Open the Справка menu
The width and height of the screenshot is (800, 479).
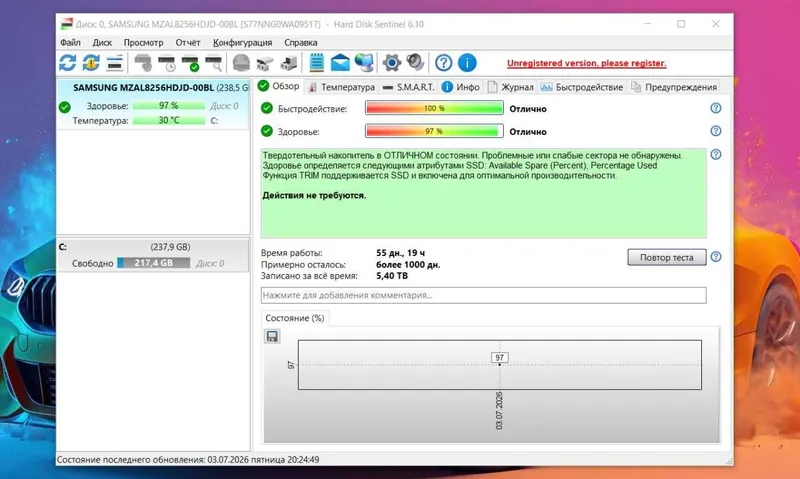tap(301, 42)
